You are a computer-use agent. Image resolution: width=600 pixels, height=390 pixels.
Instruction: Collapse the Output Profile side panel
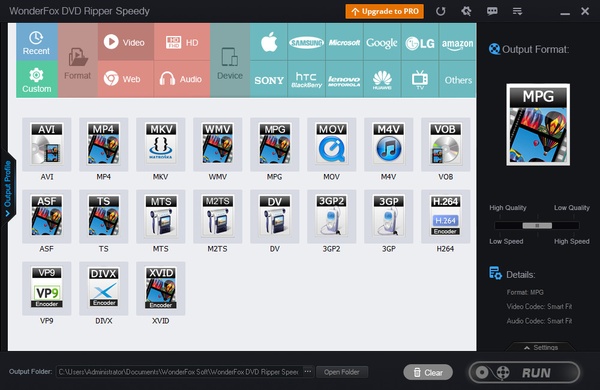8,188
